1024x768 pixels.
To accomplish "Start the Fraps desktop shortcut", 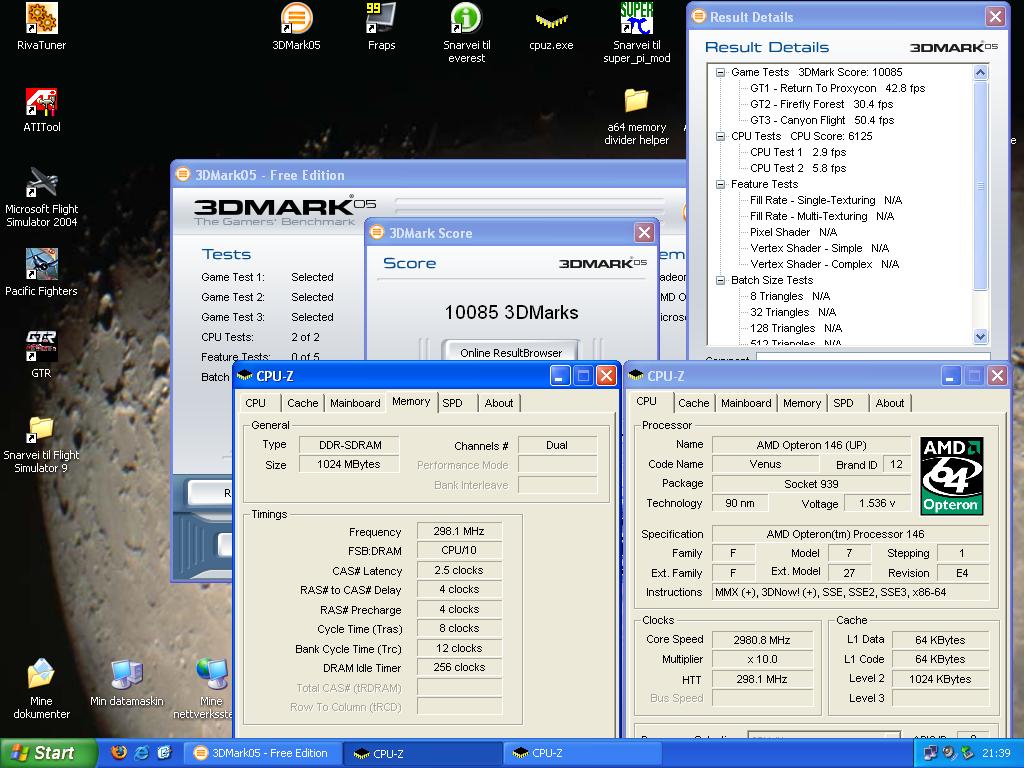I will coord(381,27).
